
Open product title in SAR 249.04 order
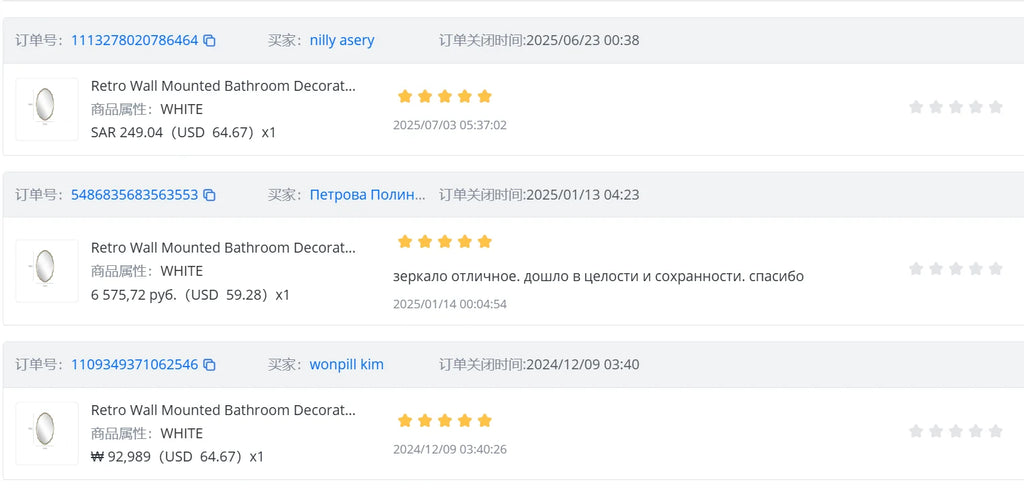(224, 86)
